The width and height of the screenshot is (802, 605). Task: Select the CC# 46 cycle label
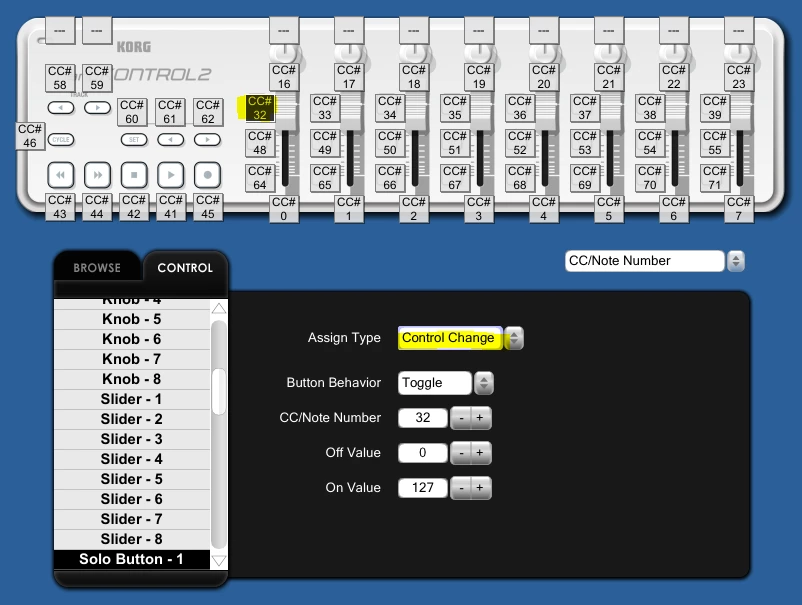(30, 136)
